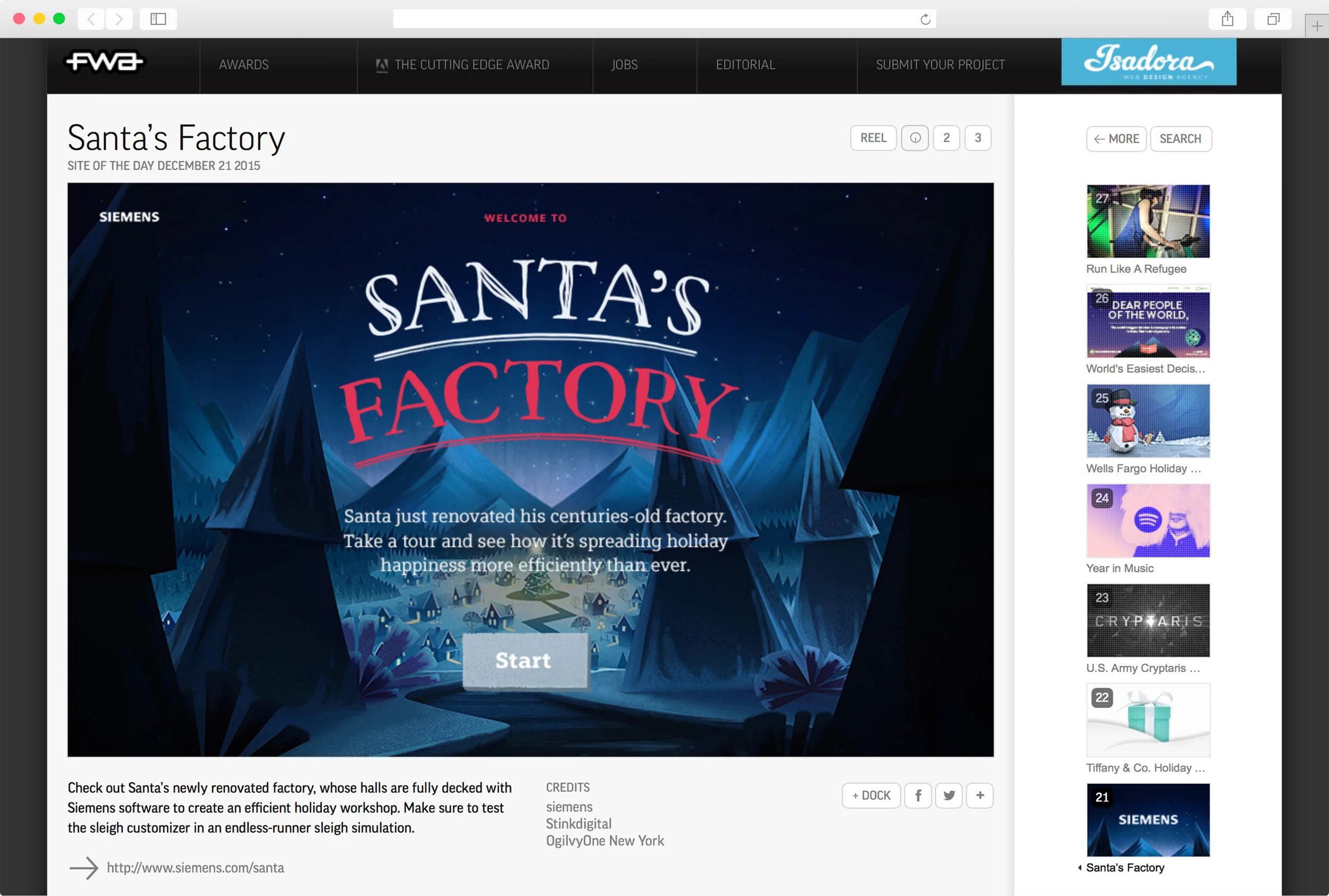Image resolution: width=1329 pixels, height=896 pixels.
Task: Switch to screenshot 3 of the project
Action: pos(978,138)
